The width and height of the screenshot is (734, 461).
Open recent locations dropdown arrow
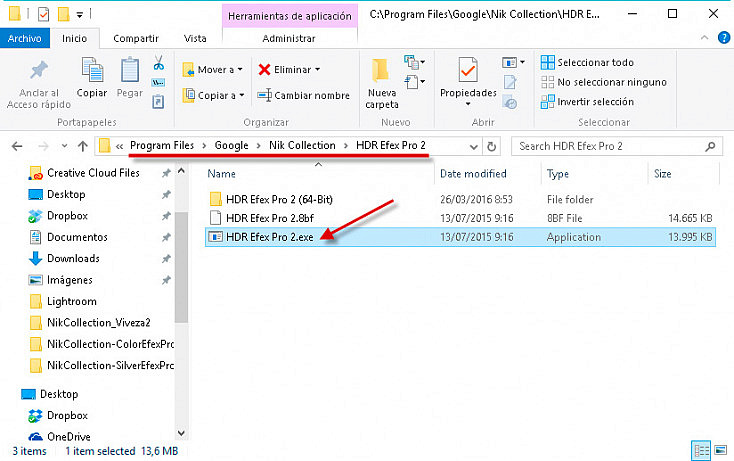coord(64,146)
